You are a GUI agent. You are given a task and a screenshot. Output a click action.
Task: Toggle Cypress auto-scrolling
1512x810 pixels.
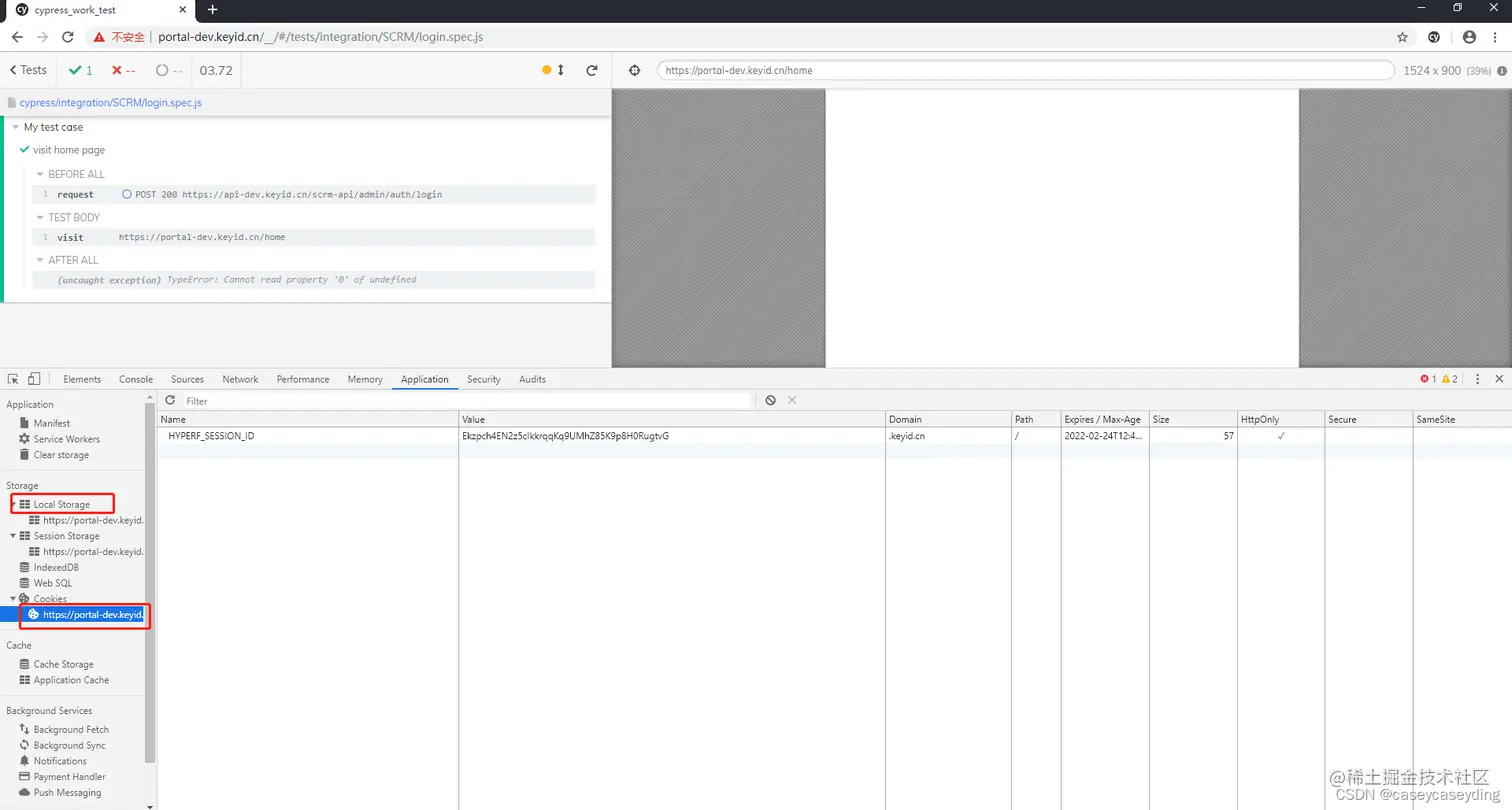[x=553, y=70]
